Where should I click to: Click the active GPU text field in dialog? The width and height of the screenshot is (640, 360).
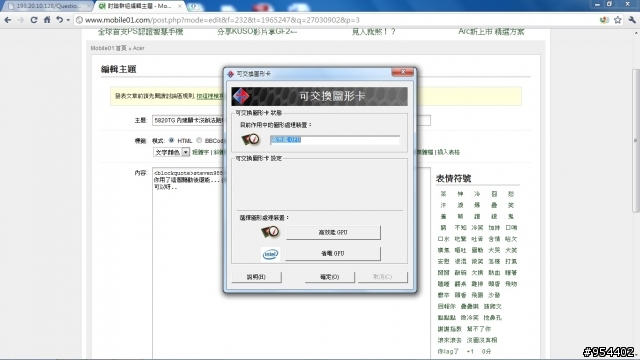pos(335,140)
